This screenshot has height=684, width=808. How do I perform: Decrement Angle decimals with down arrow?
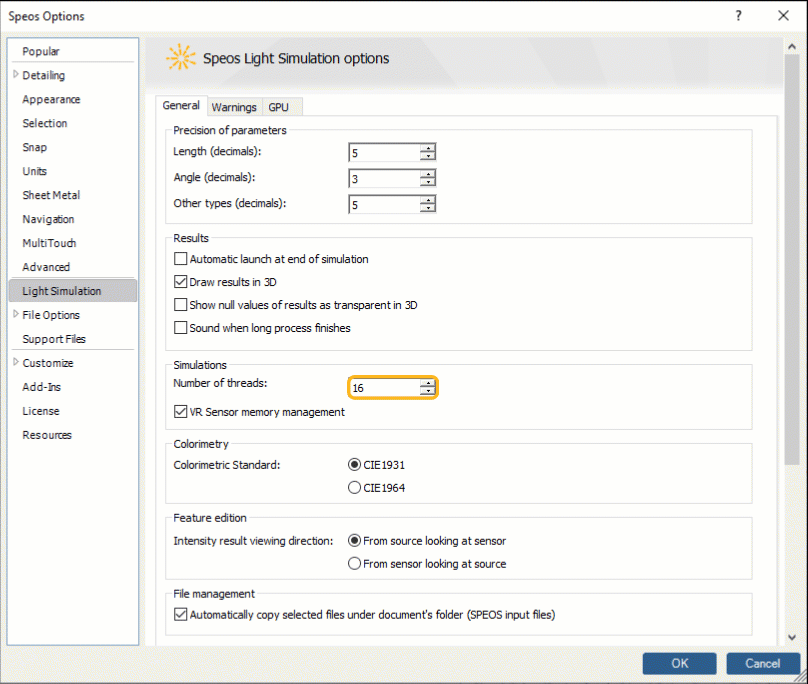[427, 181]
